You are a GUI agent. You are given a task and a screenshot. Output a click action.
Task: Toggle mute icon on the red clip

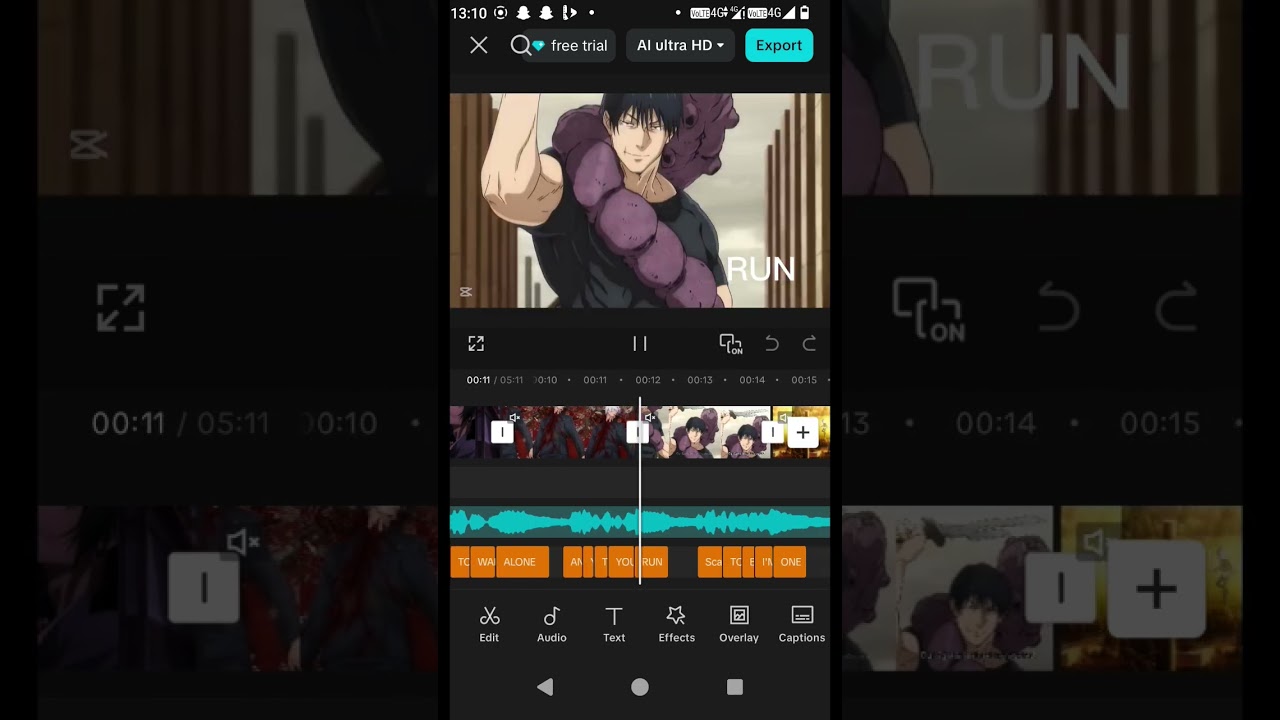[x=515, y=417]
